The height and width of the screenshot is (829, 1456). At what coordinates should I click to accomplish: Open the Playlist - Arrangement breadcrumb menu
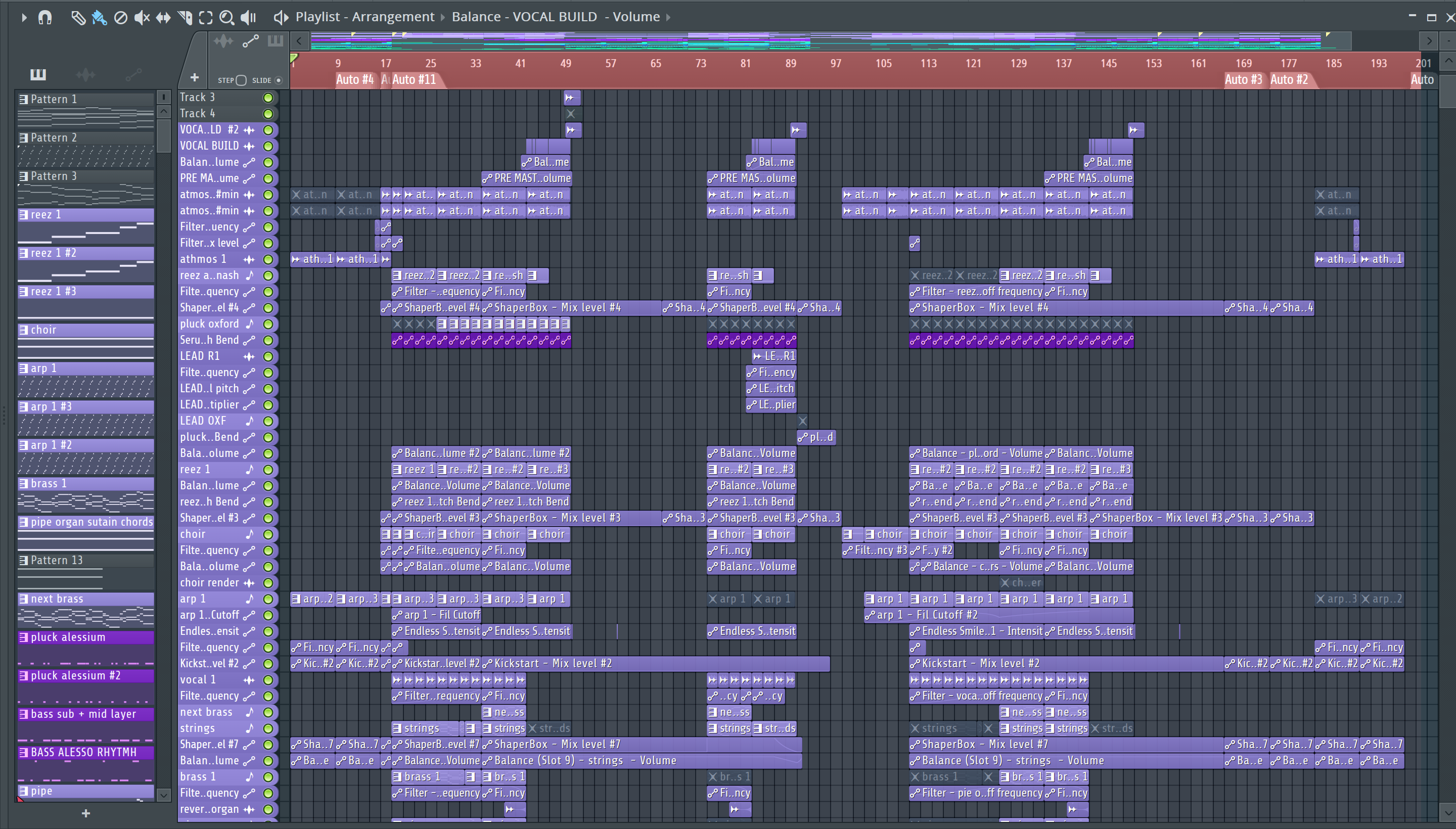pos(365,17)
